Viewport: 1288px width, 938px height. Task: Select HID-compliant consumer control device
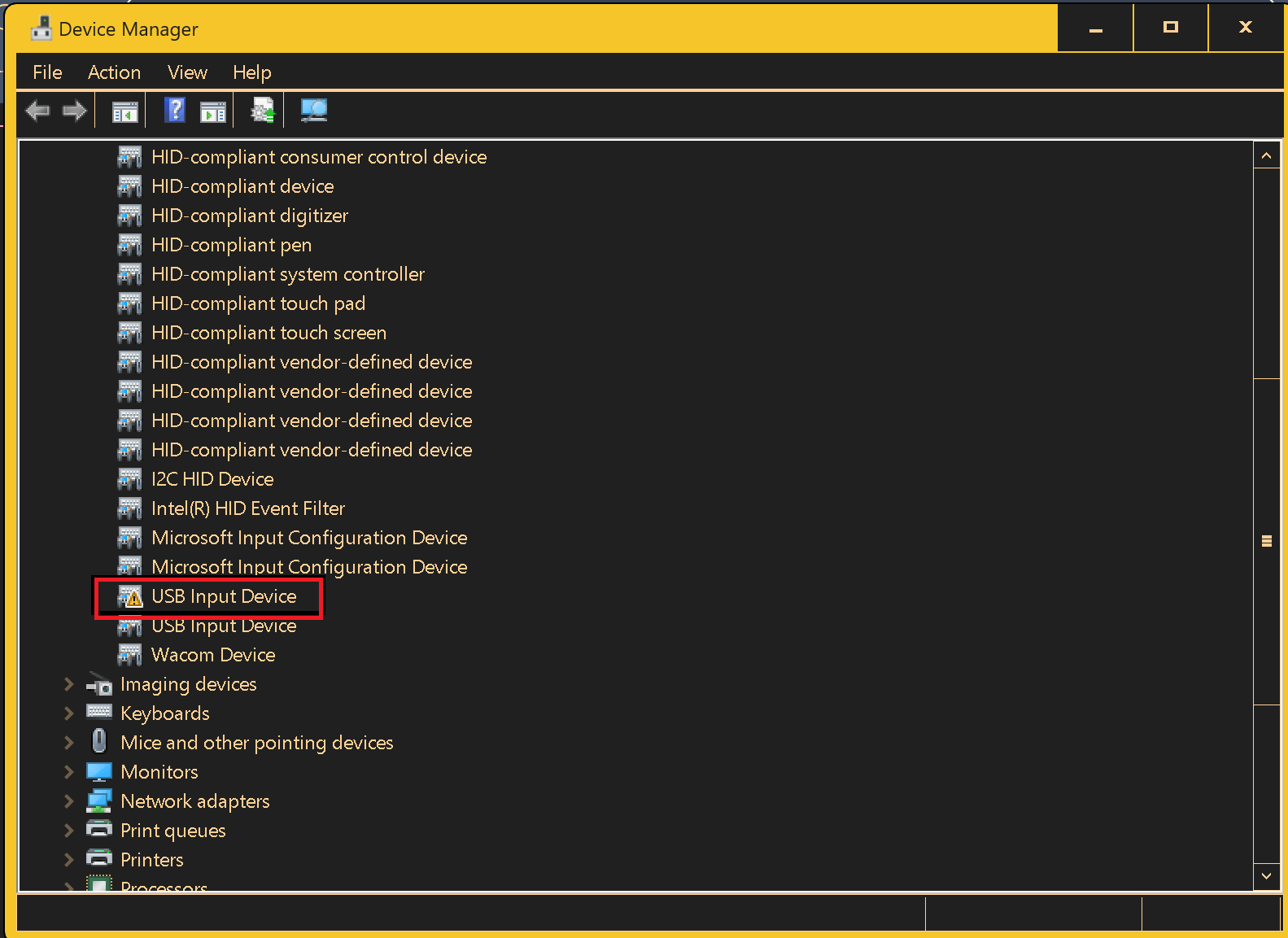click(319, 157)
